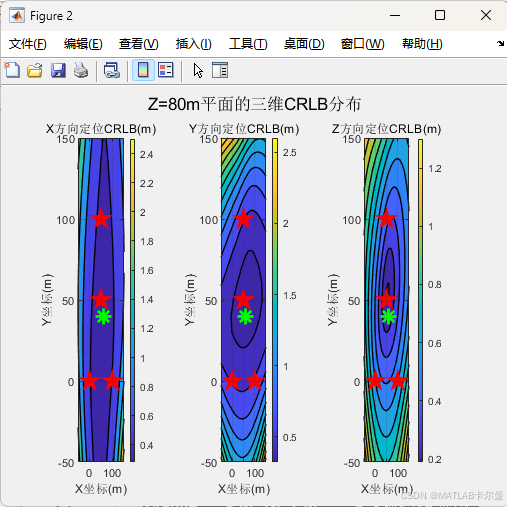The width and height of the screenshot is (507, 507).
Task: Open the 查看(V) menu
Action: pos(139,44)
